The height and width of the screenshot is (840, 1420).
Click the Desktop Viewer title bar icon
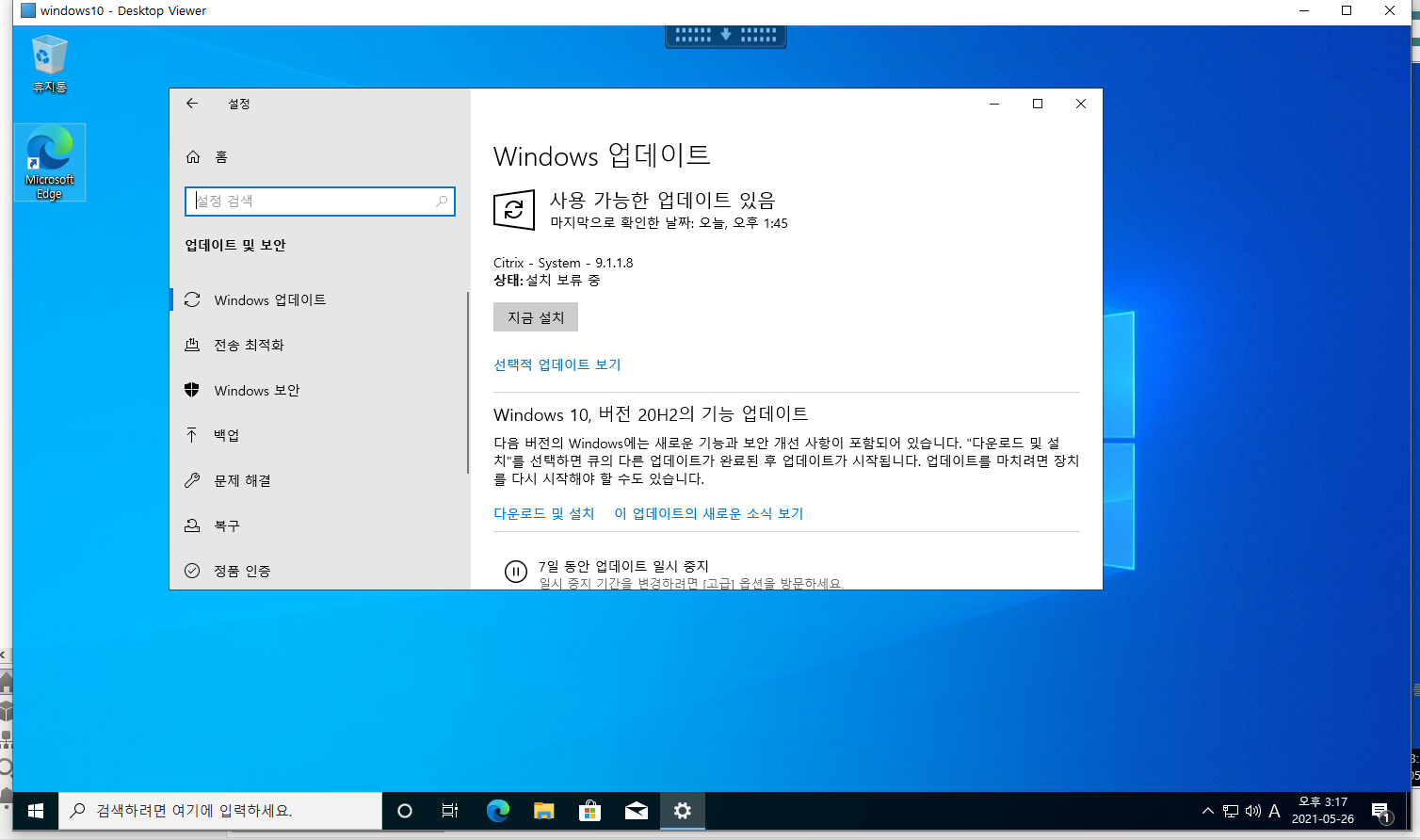(x=27, y=11)
